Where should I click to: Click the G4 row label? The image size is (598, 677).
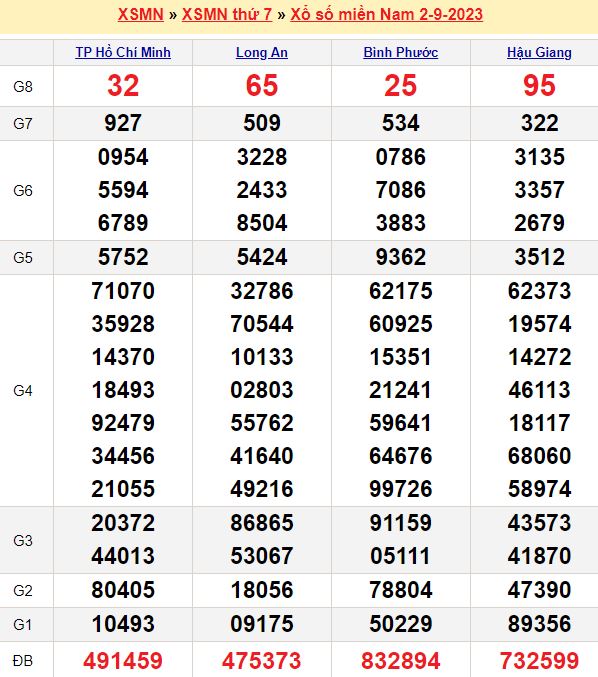pos(23,391)
